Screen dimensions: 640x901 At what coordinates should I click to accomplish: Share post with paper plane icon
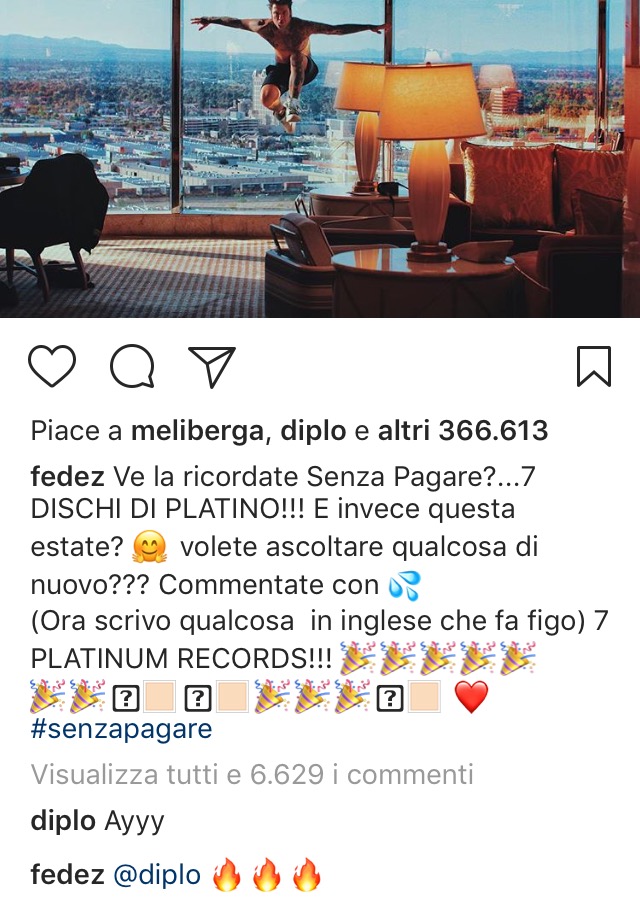pyautogui.click(x=213, y=366)
